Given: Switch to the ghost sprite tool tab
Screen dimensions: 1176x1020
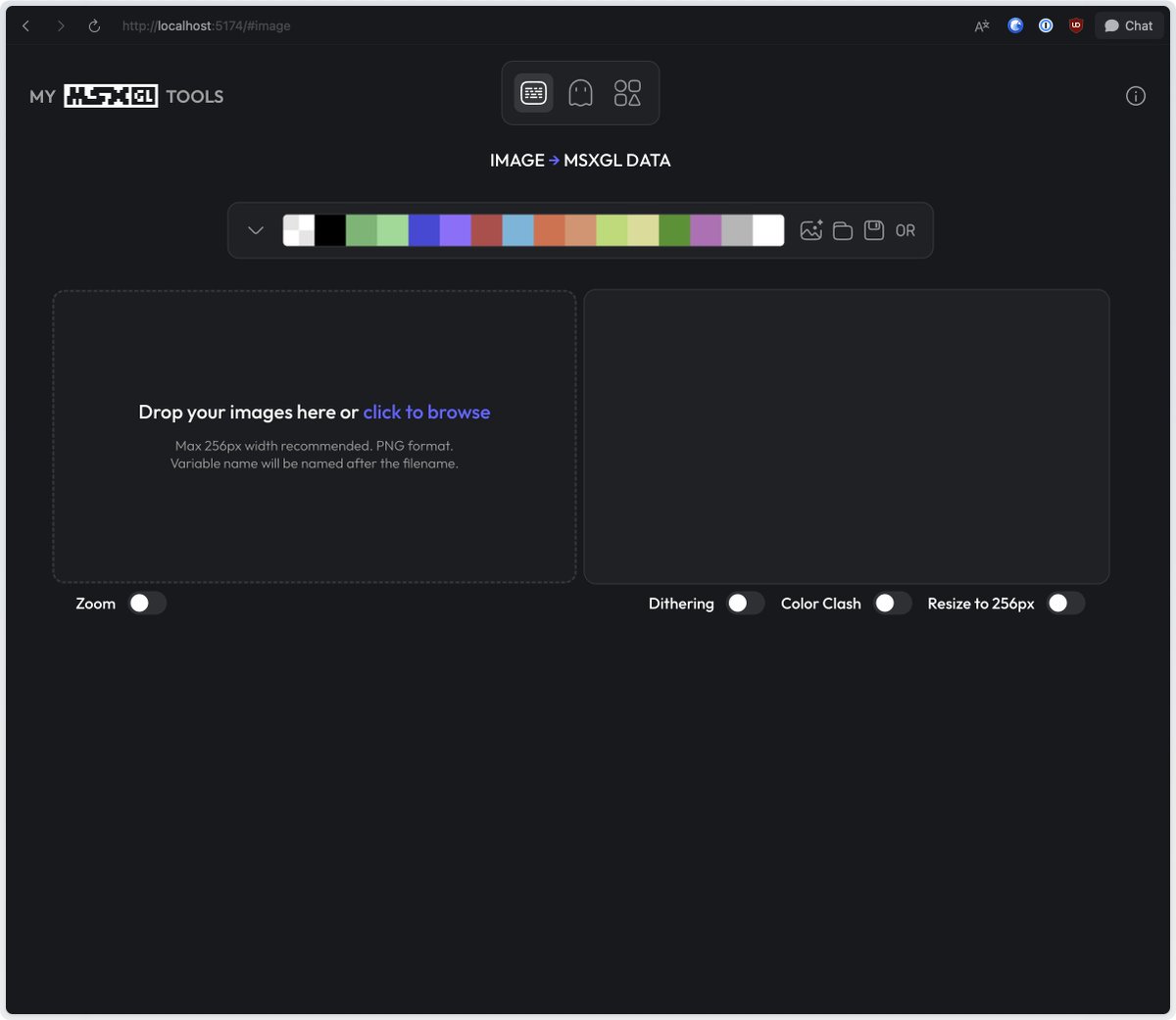Looking at the screenshot, I should (581, 93).
